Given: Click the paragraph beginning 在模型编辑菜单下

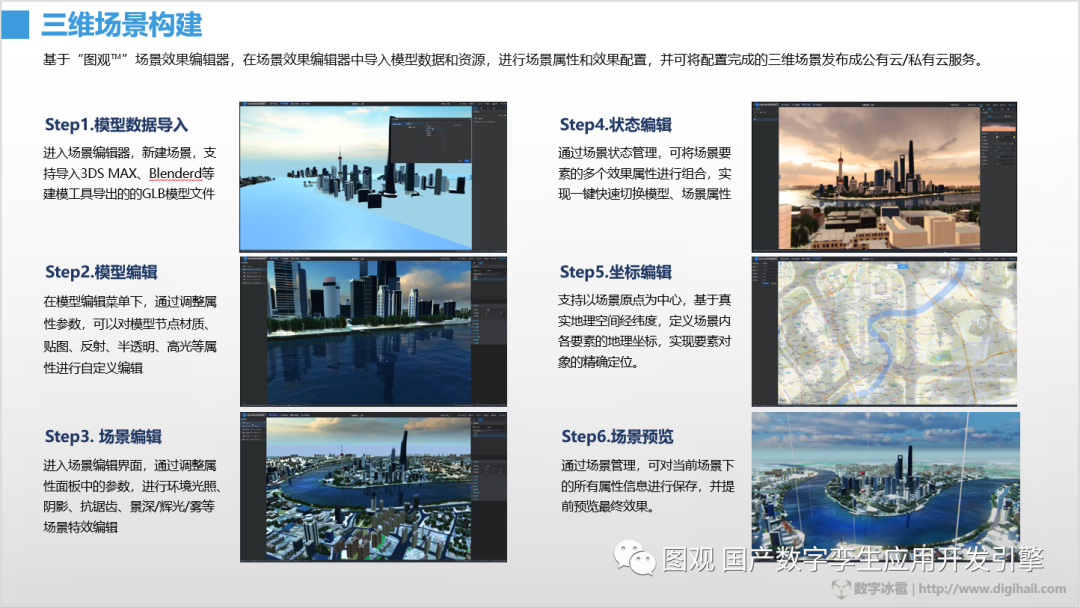Looking at the screenshot, I should click(130, 335).
